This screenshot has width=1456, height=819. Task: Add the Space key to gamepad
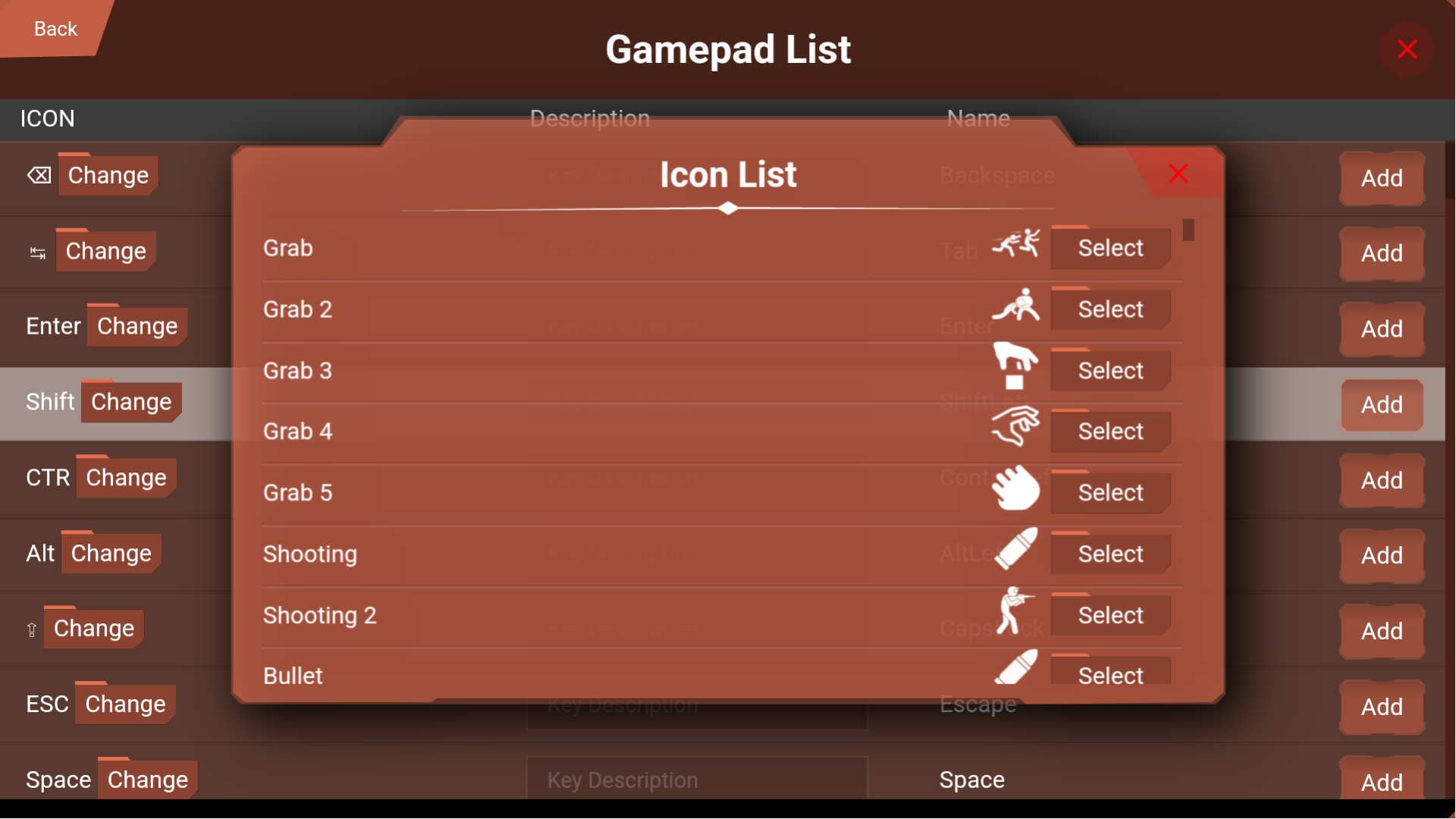(1381, 781)
